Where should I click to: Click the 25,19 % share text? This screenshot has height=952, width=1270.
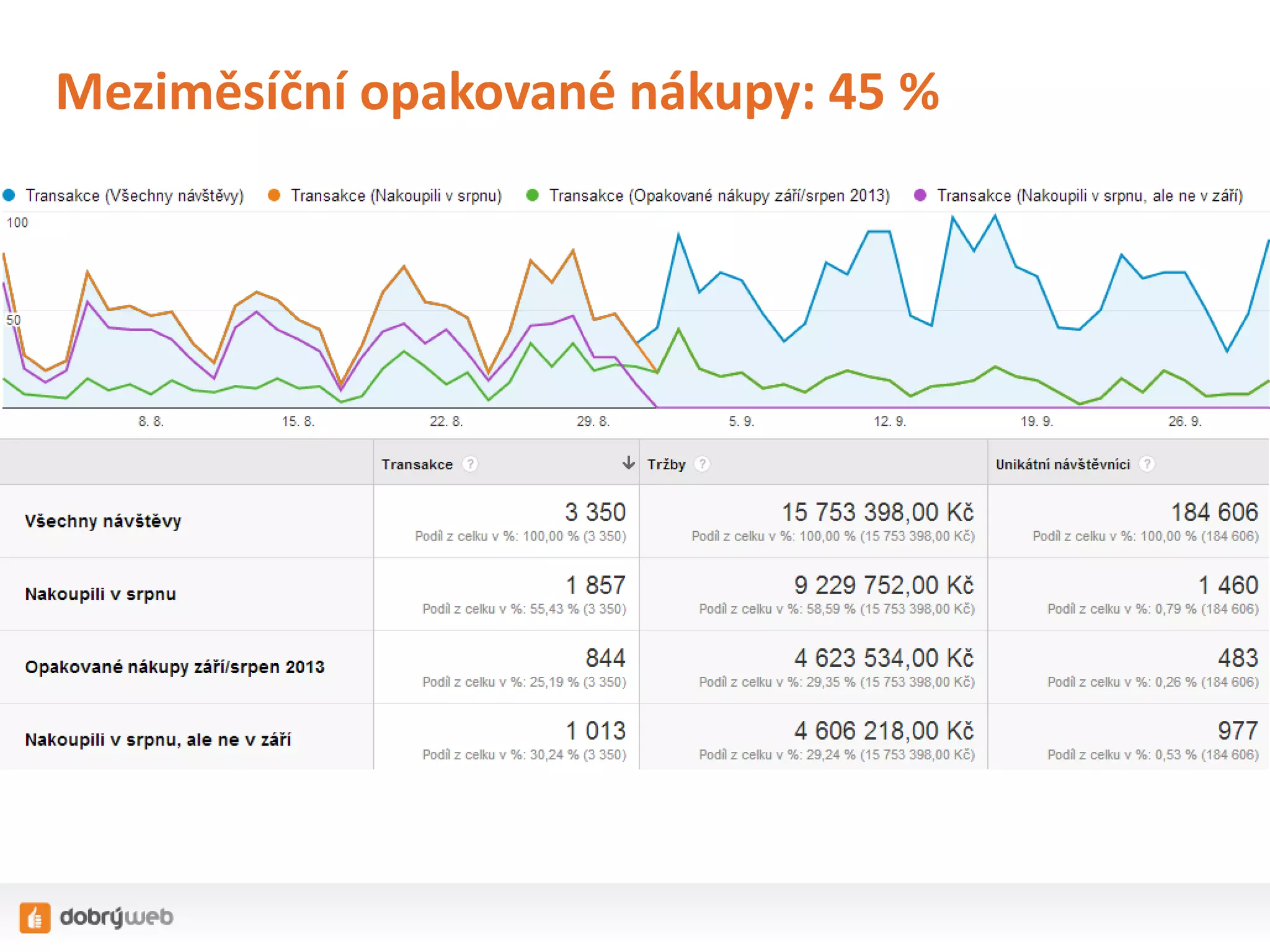coord(524,682)
